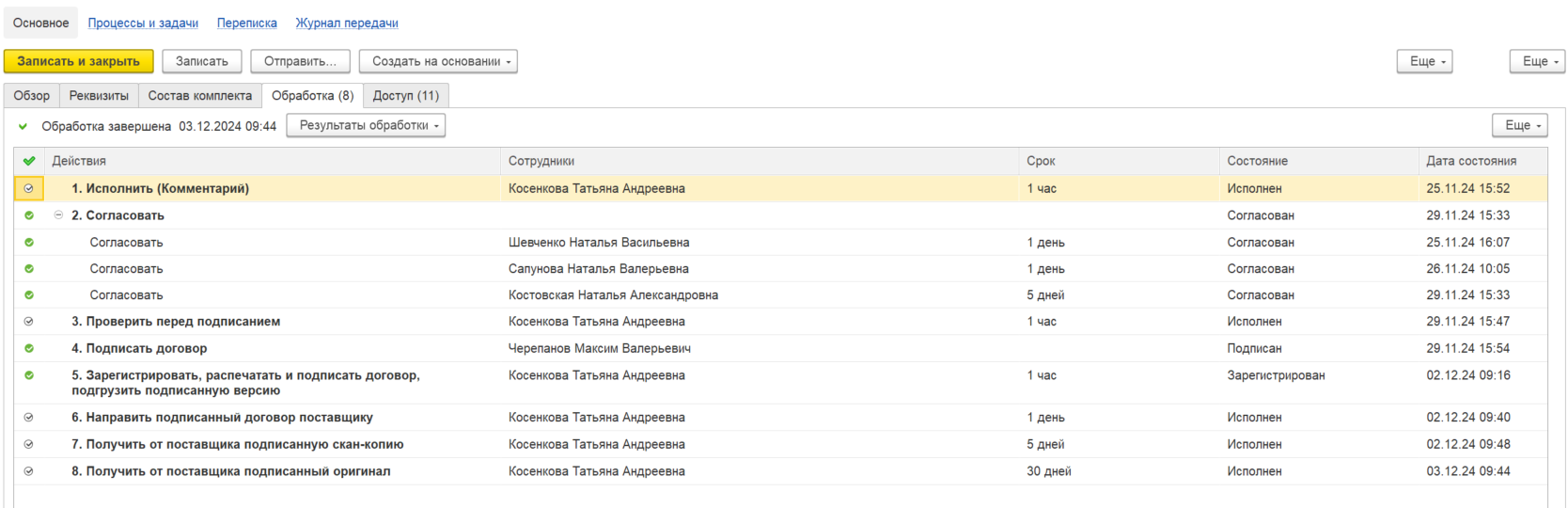
Task: Click status icon of row 5. Зарегистрировать
Action: point(29,374)
